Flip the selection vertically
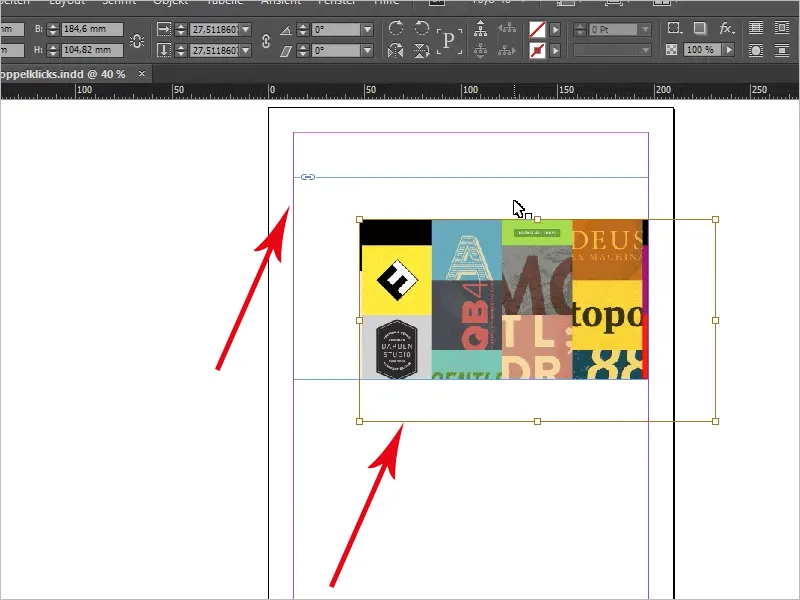The width and height of the screenshot is (800, 600). pyautogui.click(x=421, y=51)
